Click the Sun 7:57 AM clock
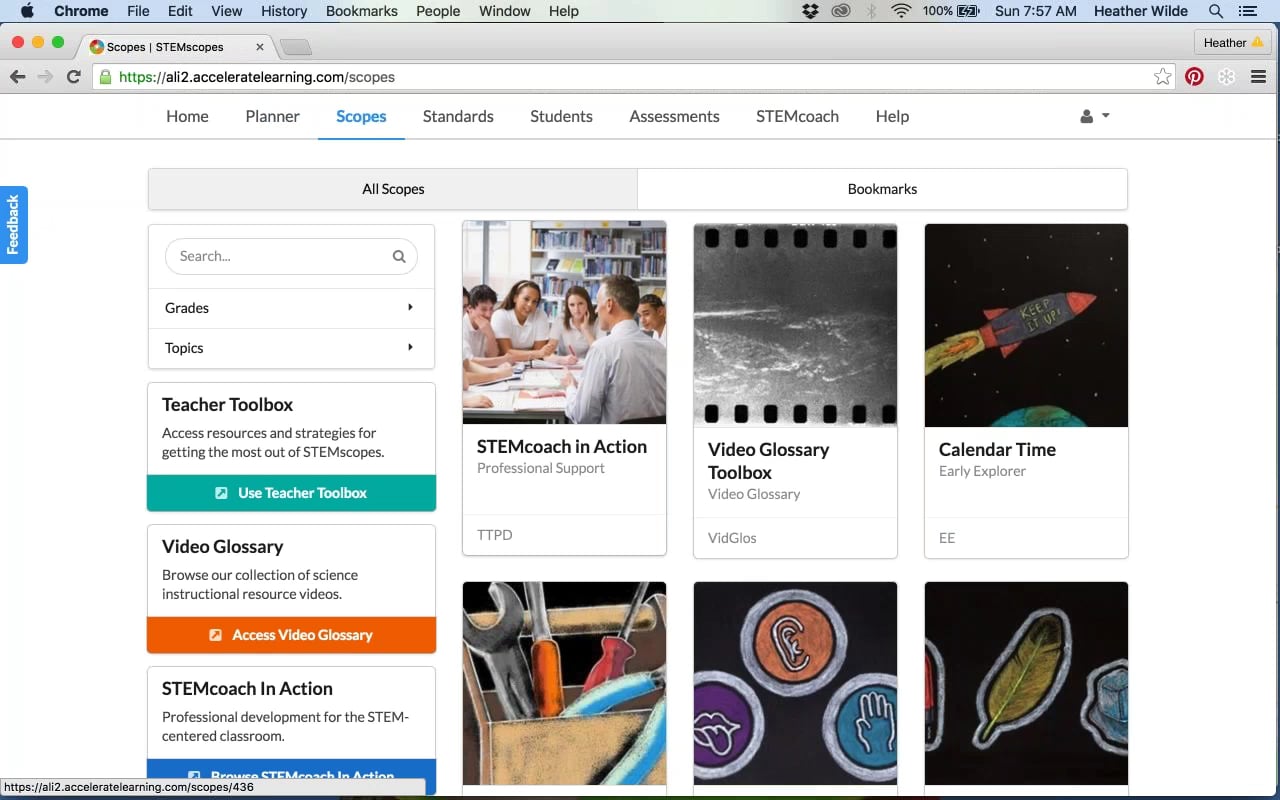The image size is (1280, 800). point(1036,11)
